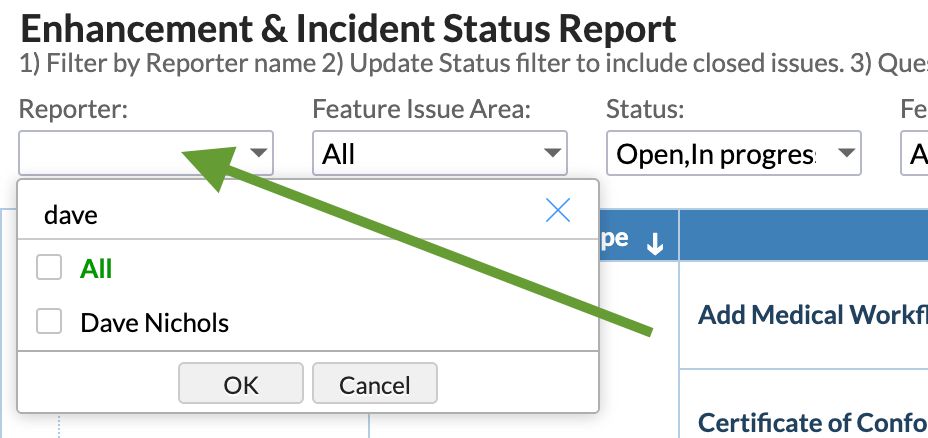This screenshot has width=928, height=438.
Task: Tick the Dave Nichols checkbox
Action: (x=49, y=322)
